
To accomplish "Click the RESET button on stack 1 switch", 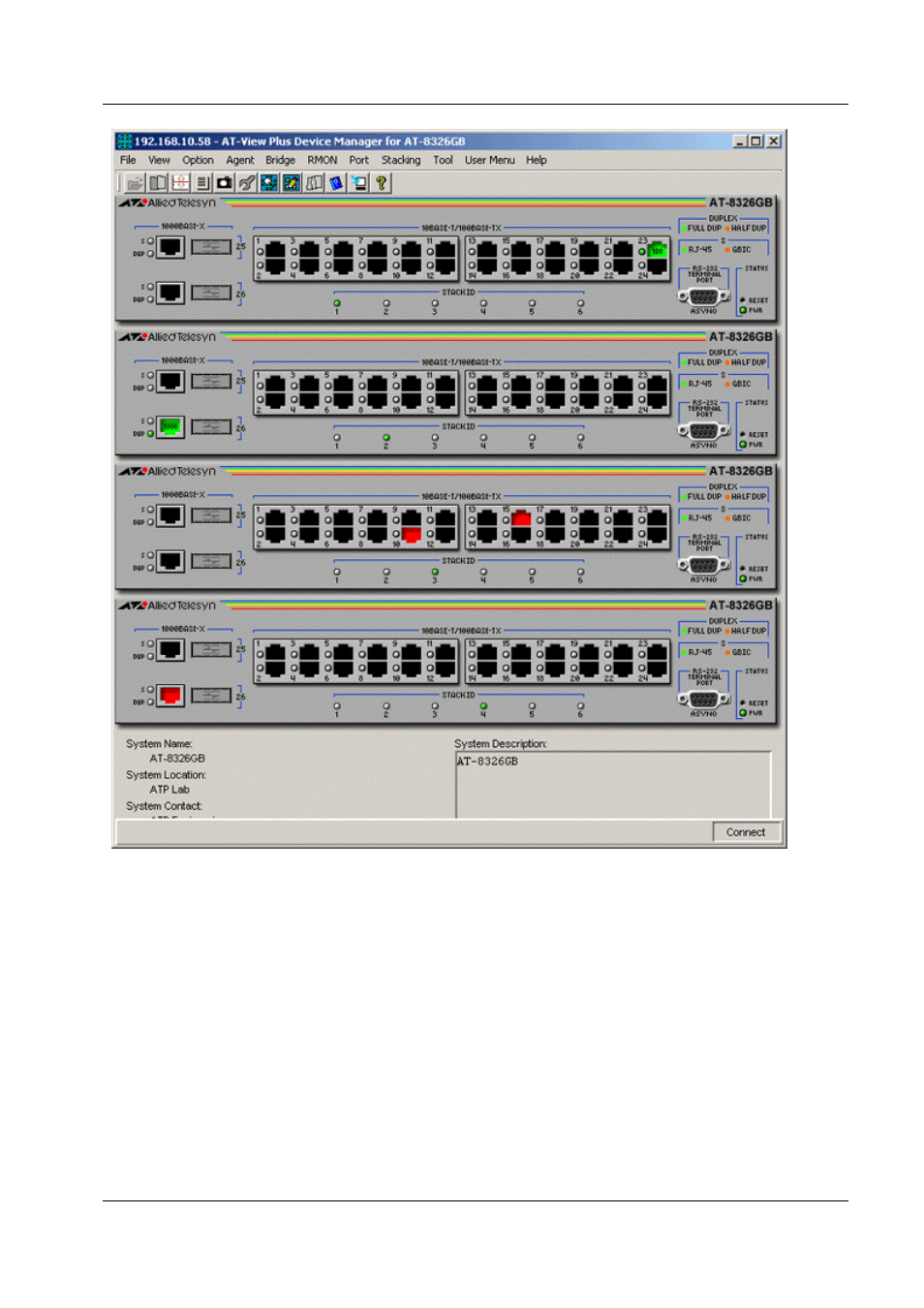I will 743,300.
